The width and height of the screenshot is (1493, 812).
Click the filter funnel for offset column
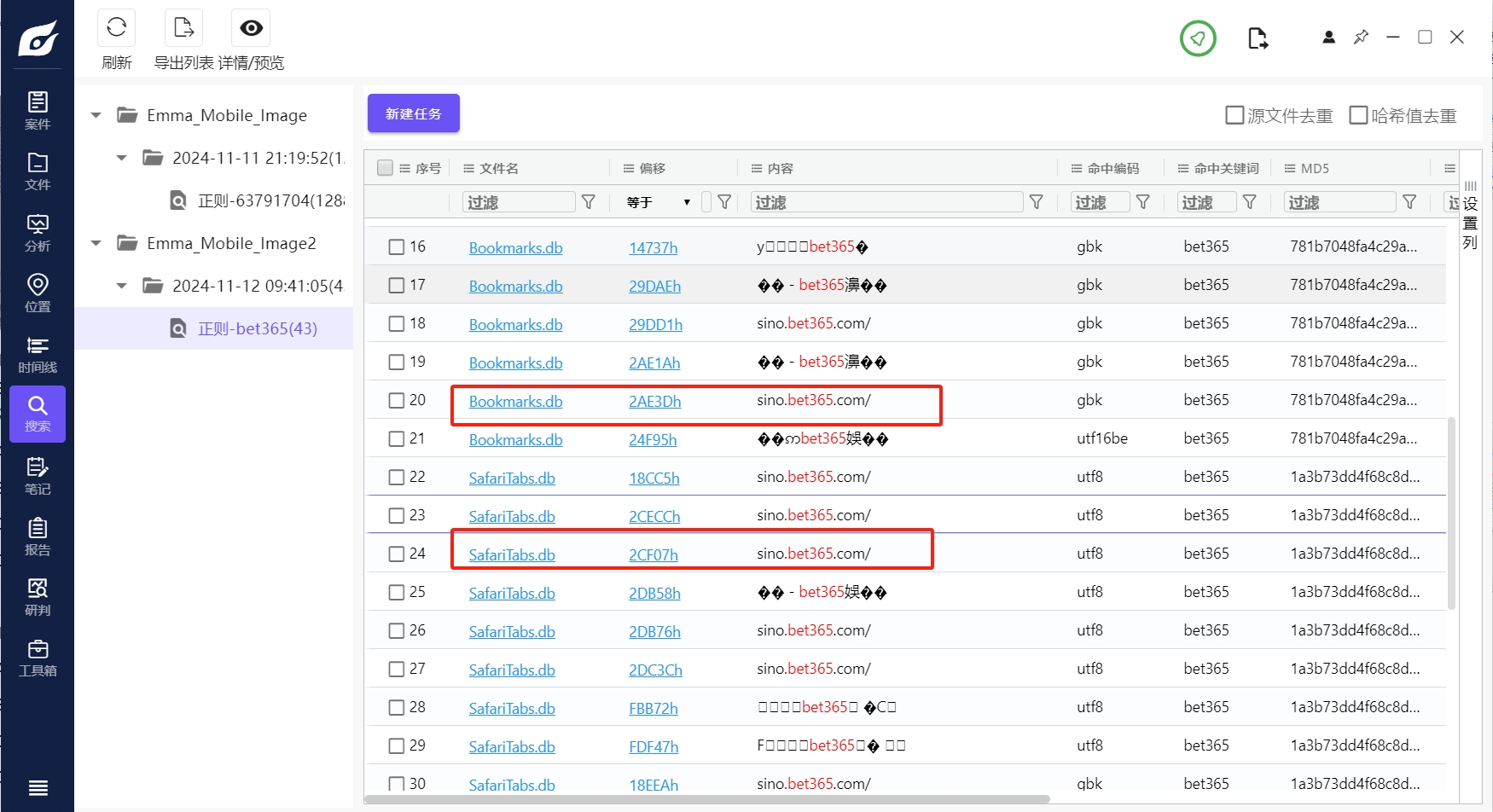(724, 202)
